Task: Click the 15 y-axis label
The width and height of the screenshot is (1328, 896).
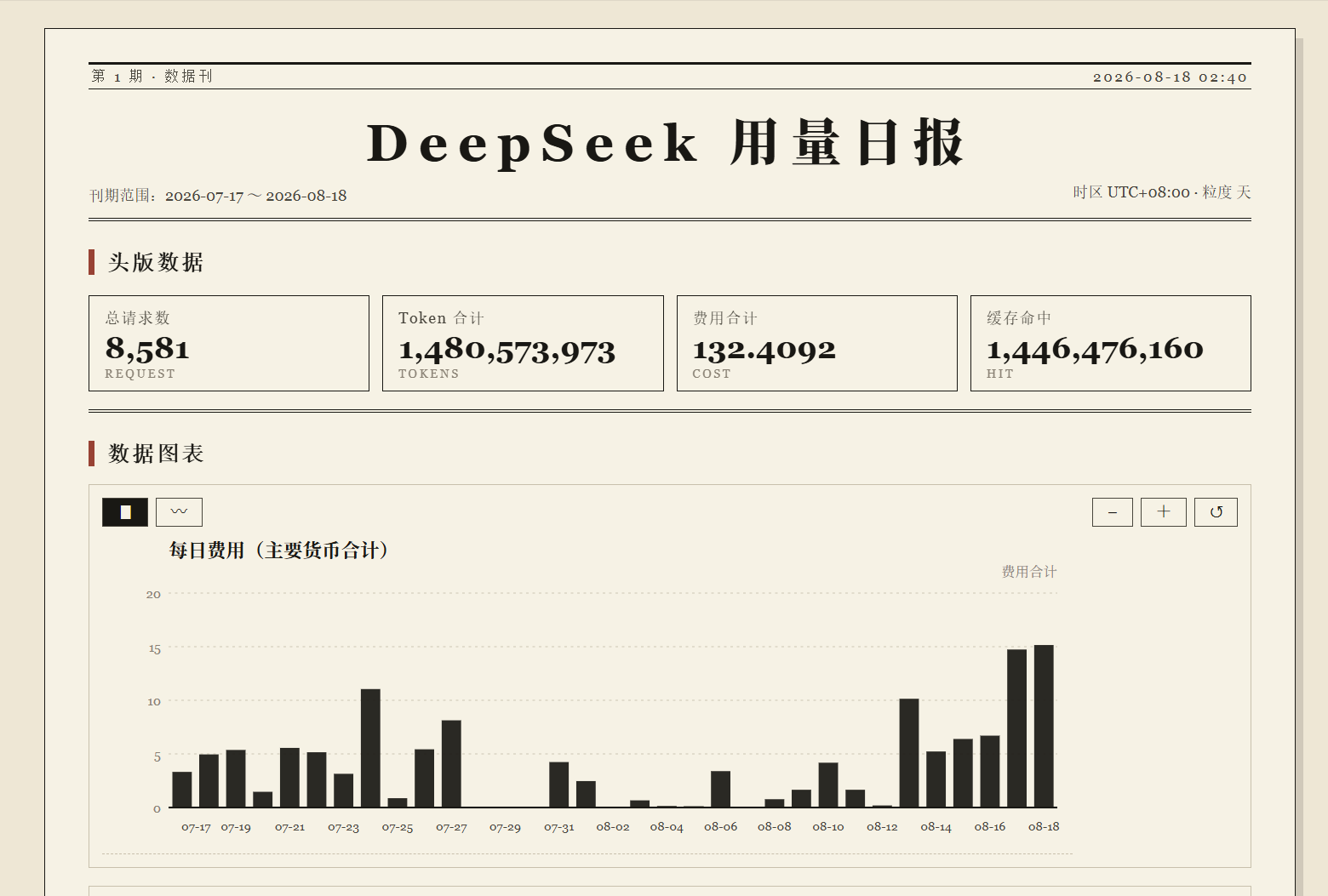Action: point(154,648)
